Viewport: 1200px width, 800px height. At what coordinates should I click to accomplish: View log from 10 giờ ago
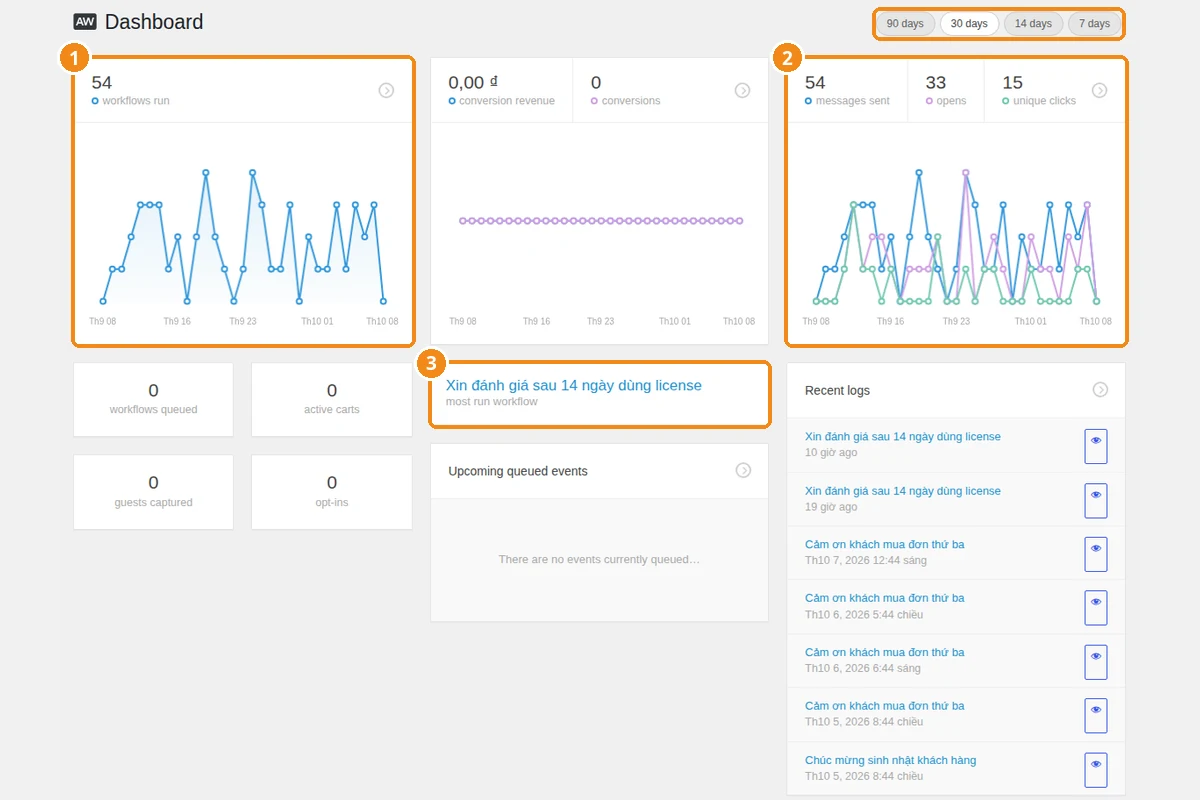click(x=1096, y=446)
